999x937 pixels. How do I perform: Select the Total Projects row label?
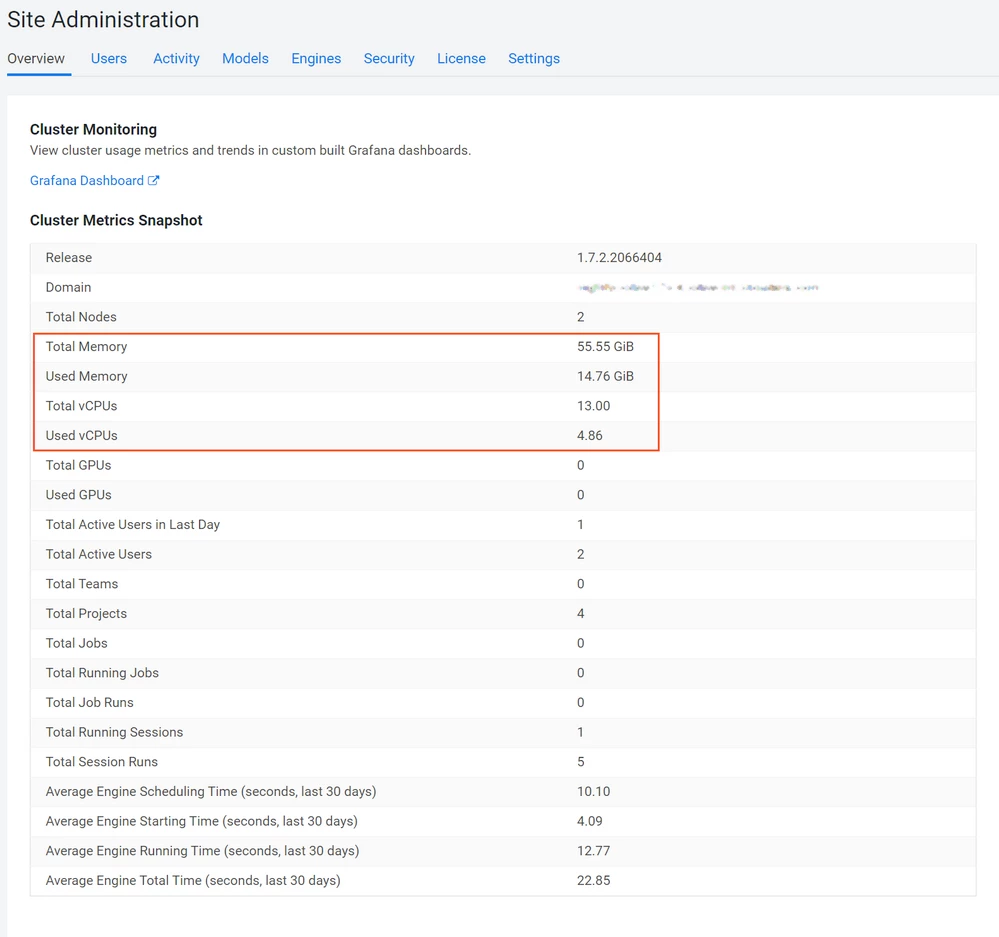click(x=86, y=614)
